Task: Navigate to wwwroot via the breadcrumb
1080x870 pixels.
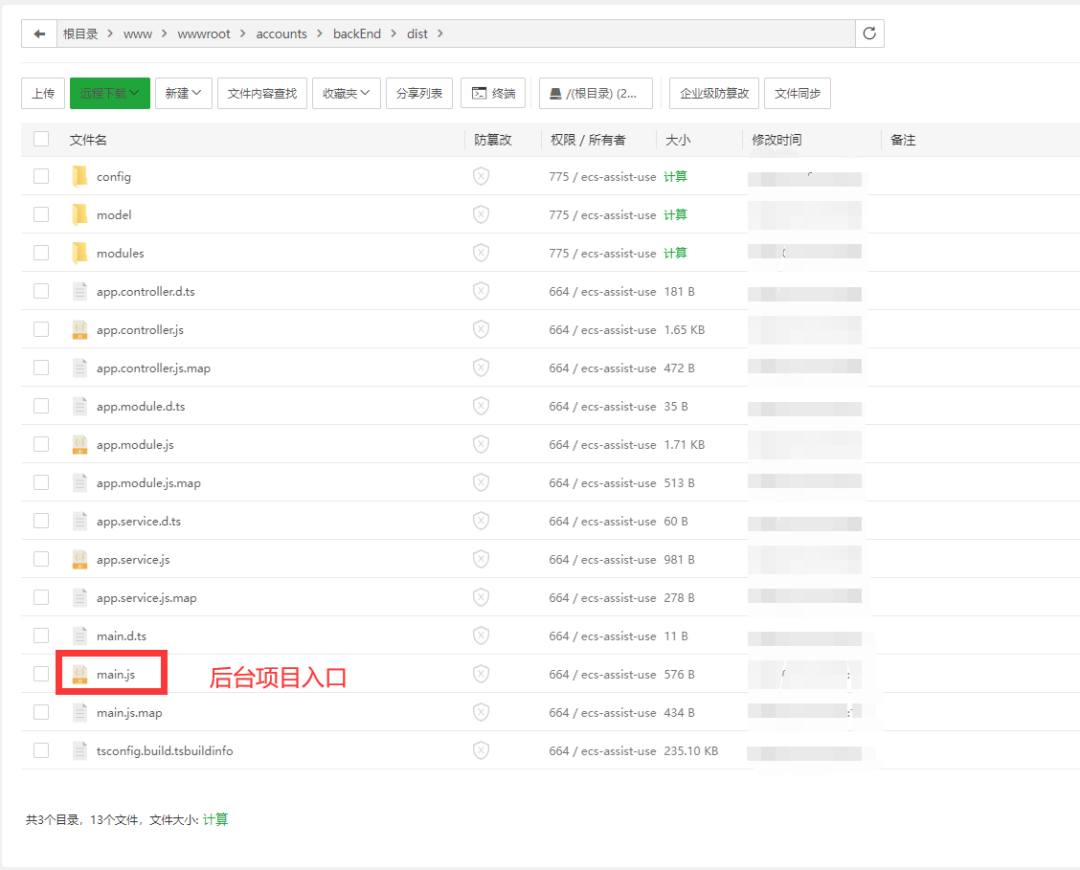Action: (204, 33)
